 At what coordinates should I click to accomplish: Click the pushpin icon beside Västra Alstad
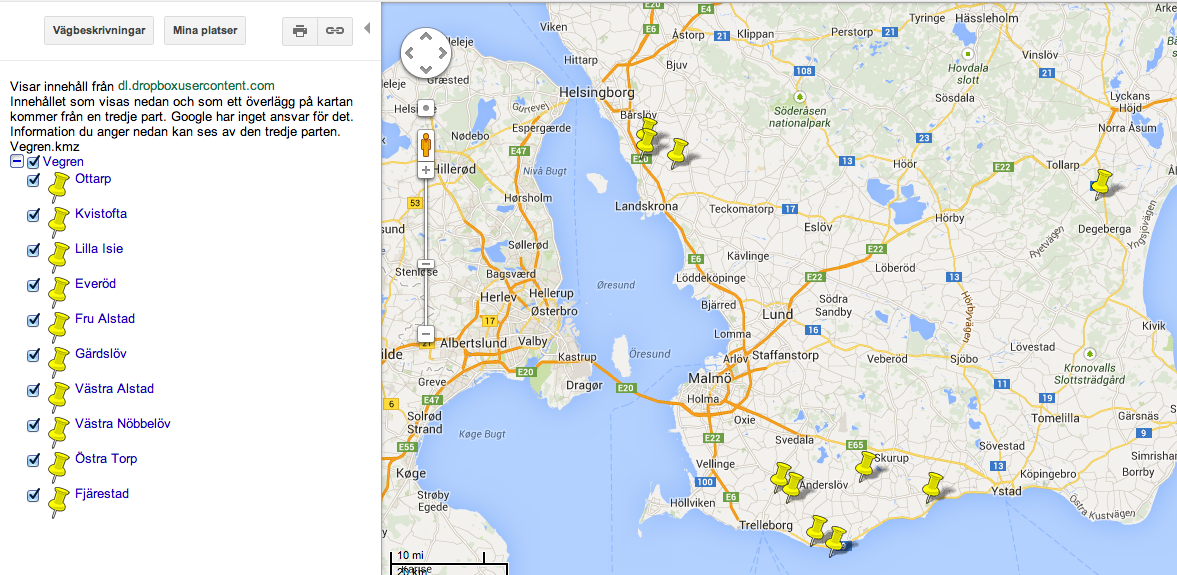tap(58, 398)
